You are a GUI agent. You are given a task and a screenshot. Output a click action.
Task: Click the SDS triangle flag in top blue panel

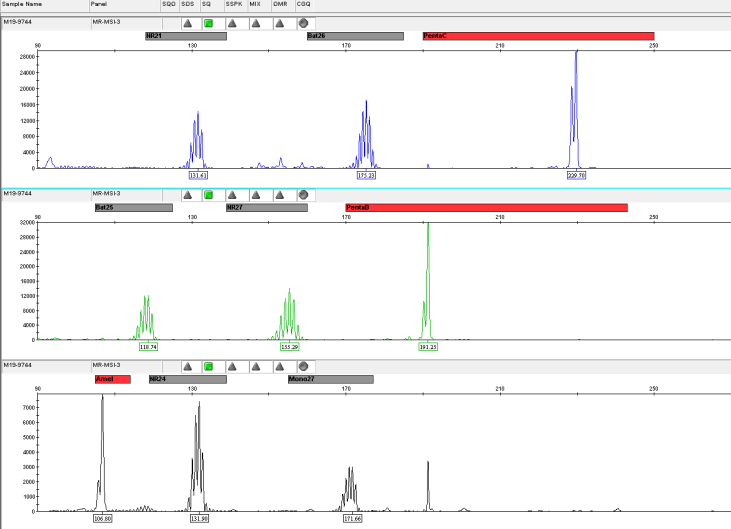187,22
